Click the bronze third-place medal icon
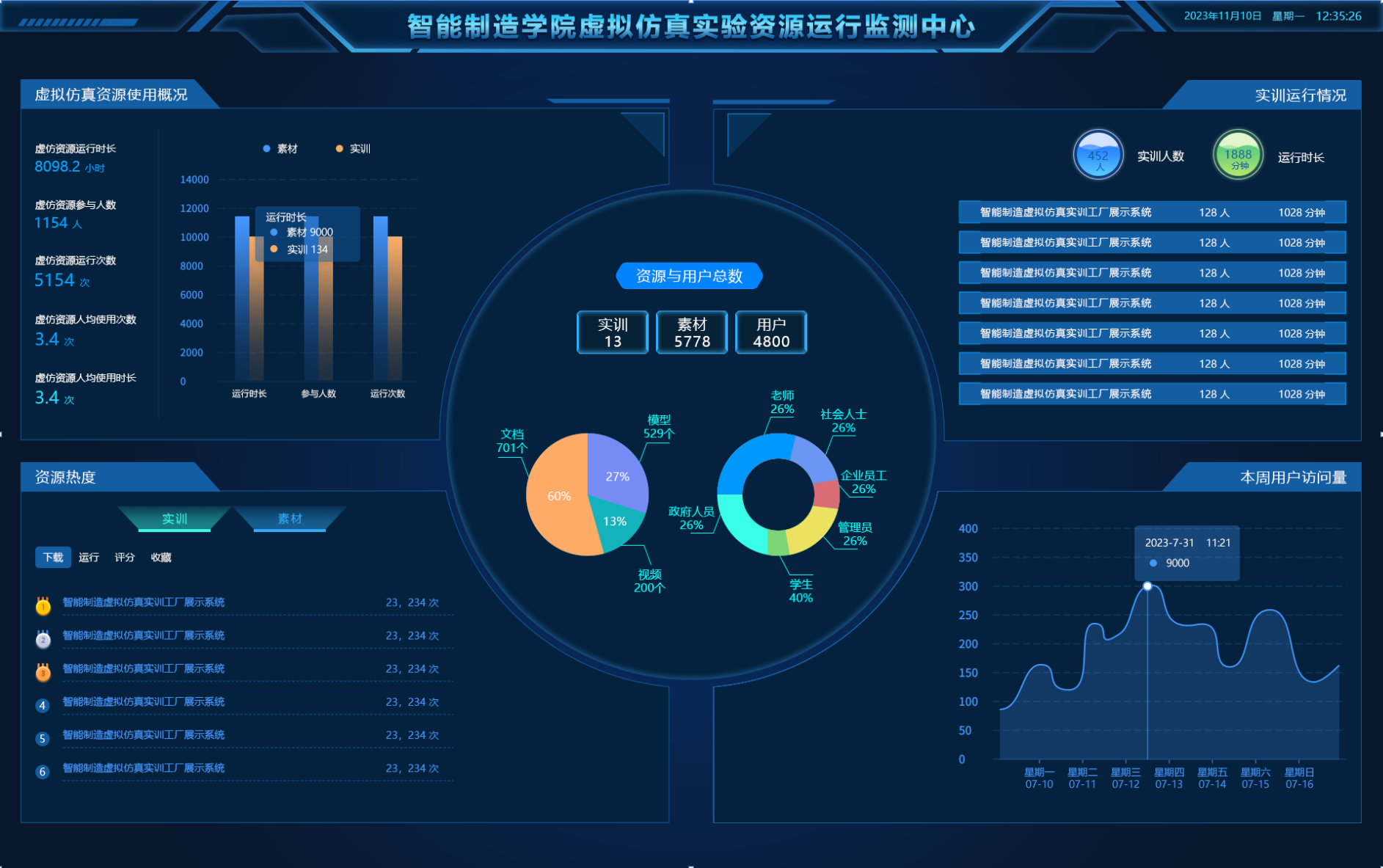This screenshot has height=868, width=1383. pos(43,672)
